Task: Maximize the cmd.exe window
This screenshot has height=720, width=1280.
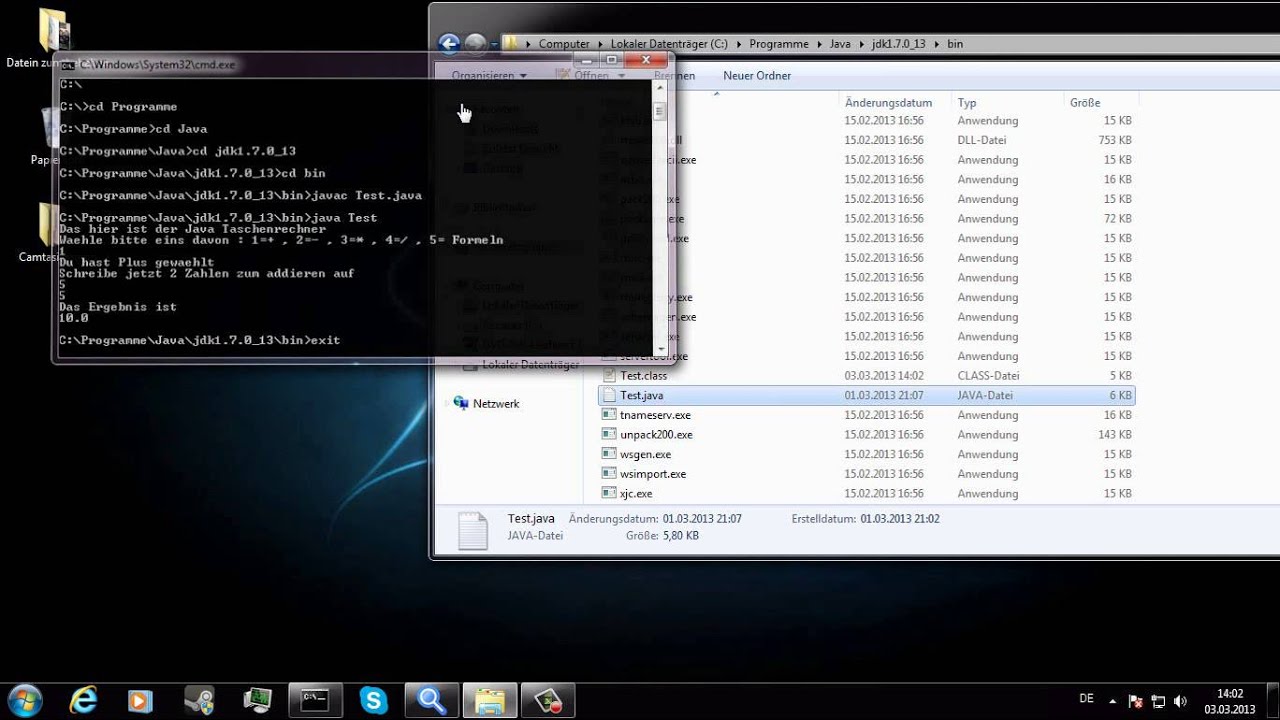Action: click(x=612, y=62)
